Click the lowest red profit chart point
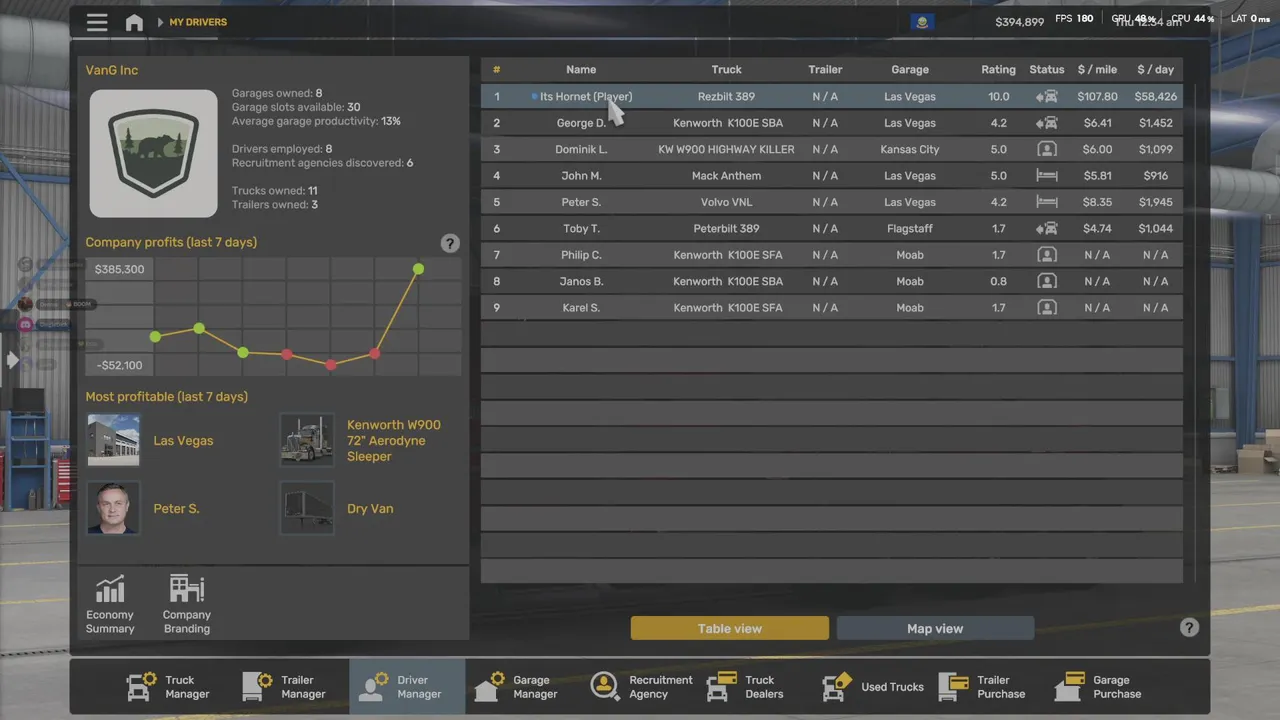 coord(331,365)
